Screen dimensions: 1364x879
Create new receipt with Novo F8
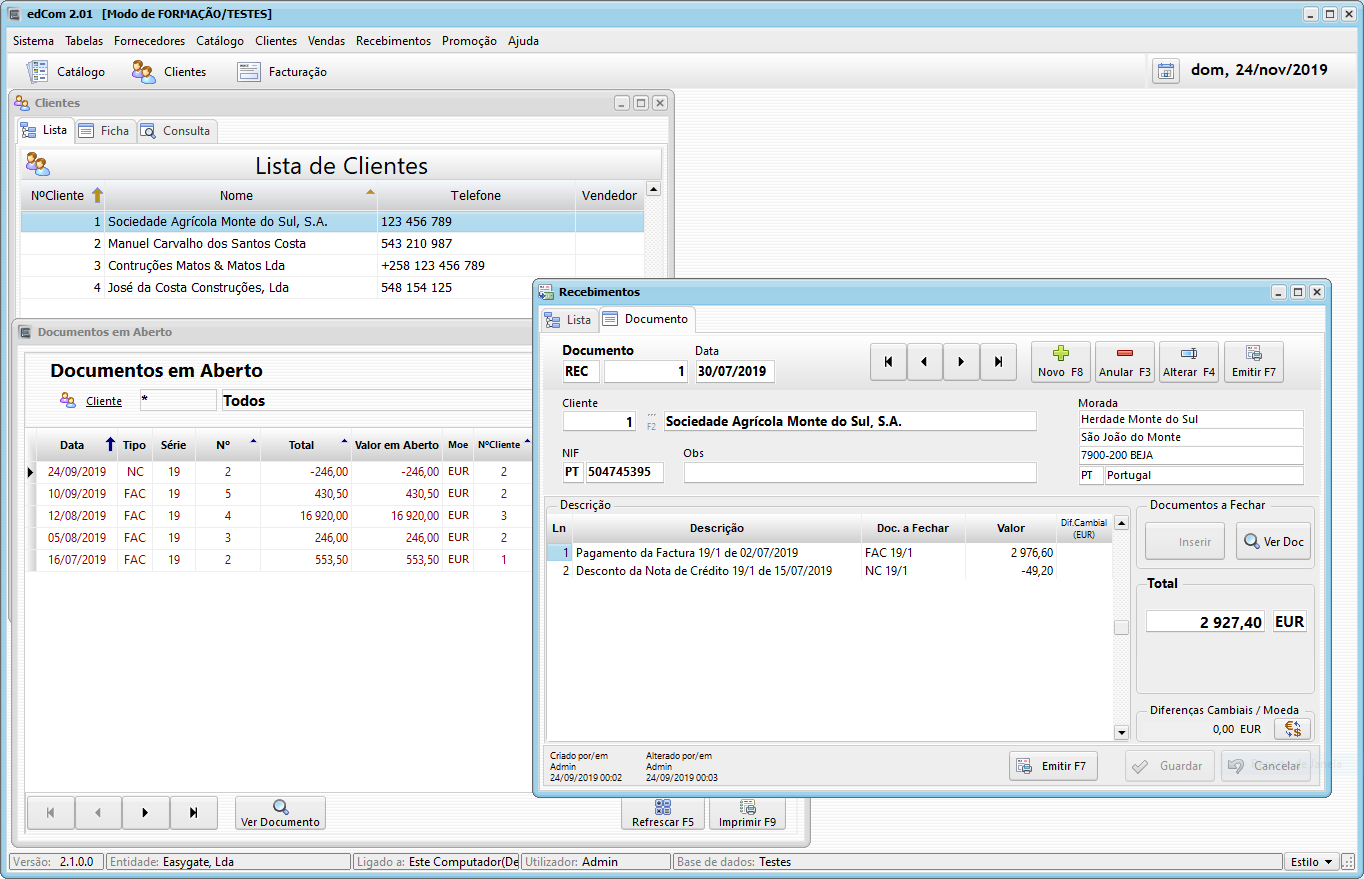(1061, 362)
